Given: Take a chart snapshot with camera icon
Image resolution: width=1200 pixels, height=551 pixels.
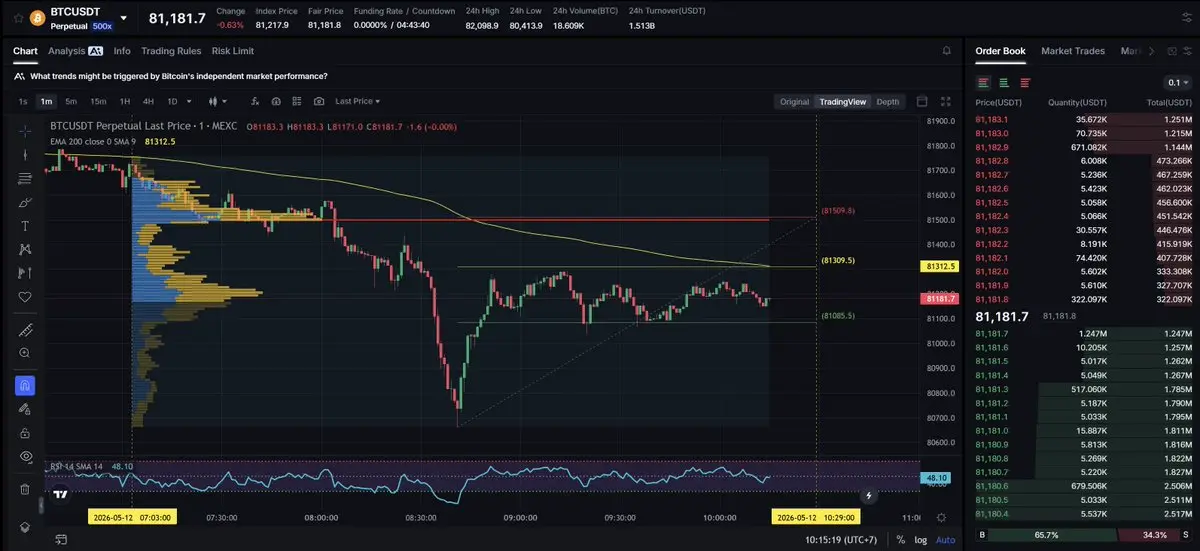Looking at the screenshot, I should click(x=319, y=101).
